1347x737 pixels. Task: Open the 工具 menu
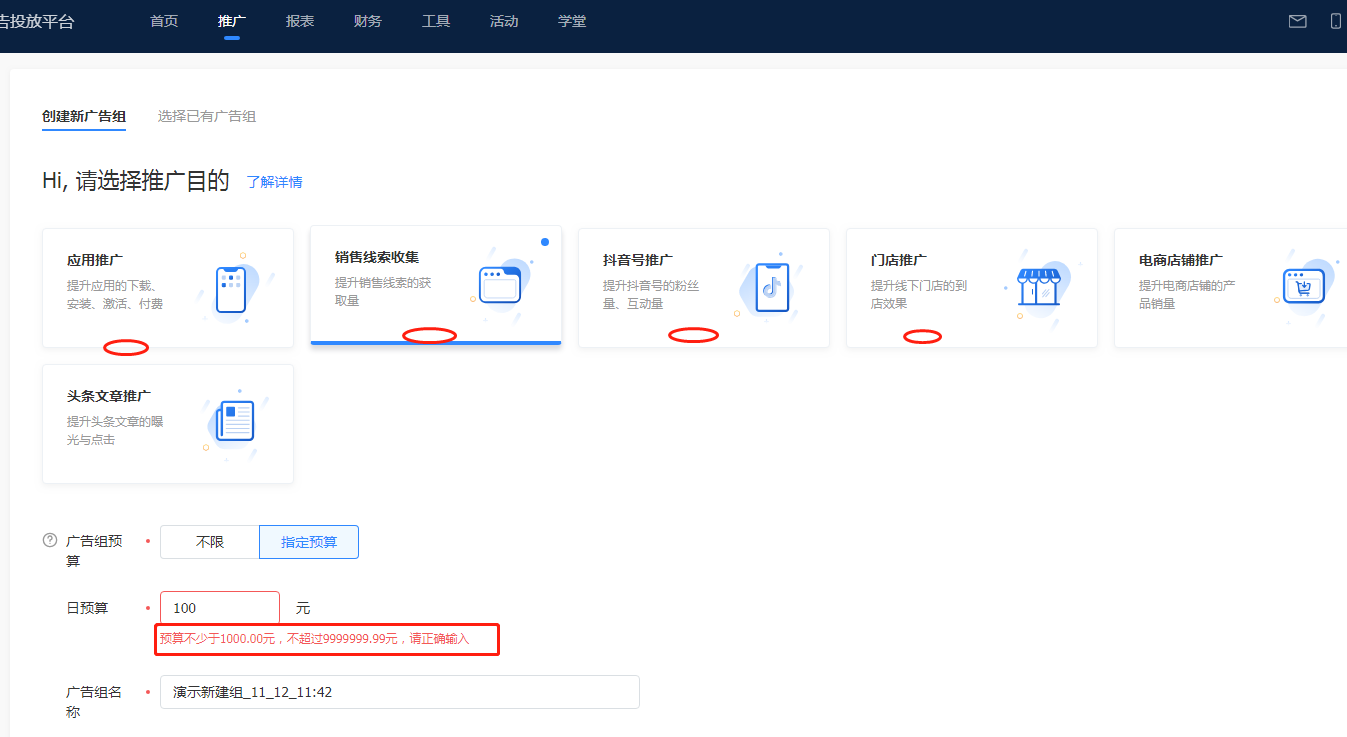click(436, 21)
